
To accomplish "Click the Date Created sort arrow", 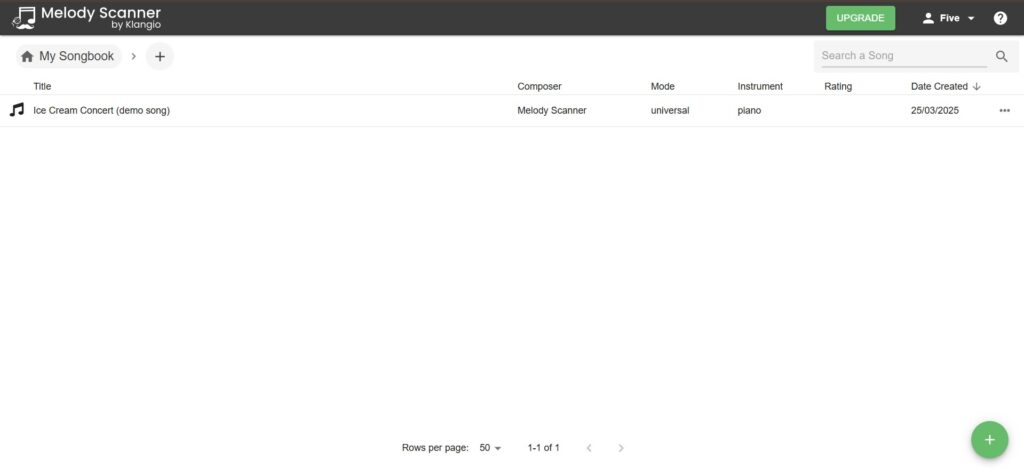I will click(x=976, y=86).
